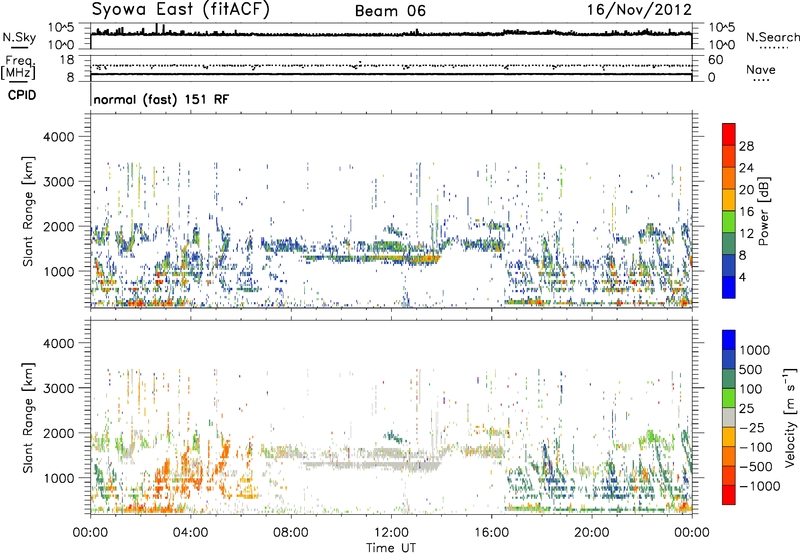The height and width of the screenshot is (554, 800).
Task: Click the 'Nave' legend label
Action: coord(761,69)
